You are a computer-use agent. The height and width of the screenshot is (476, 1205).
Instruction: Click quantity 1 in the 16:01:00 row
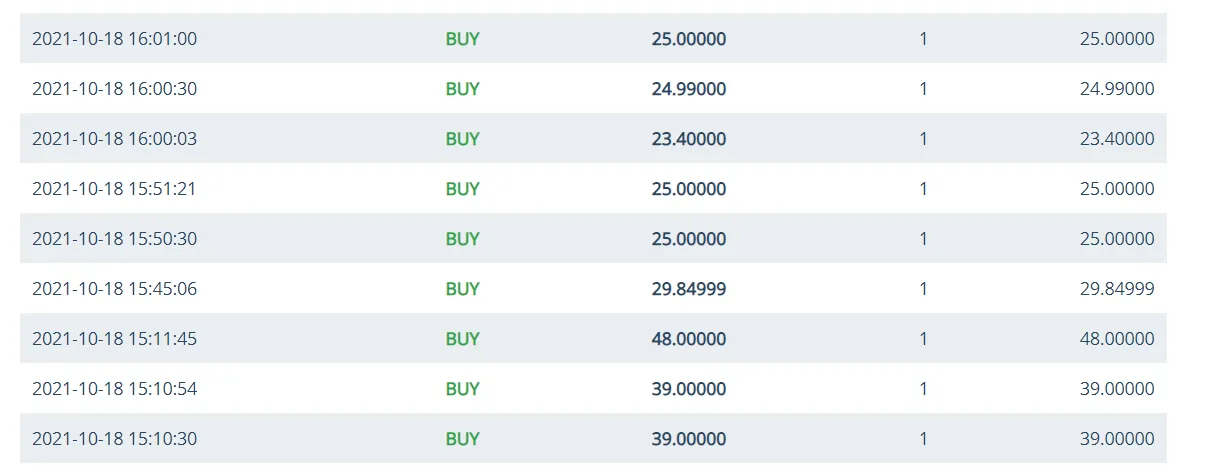point(923,39)
